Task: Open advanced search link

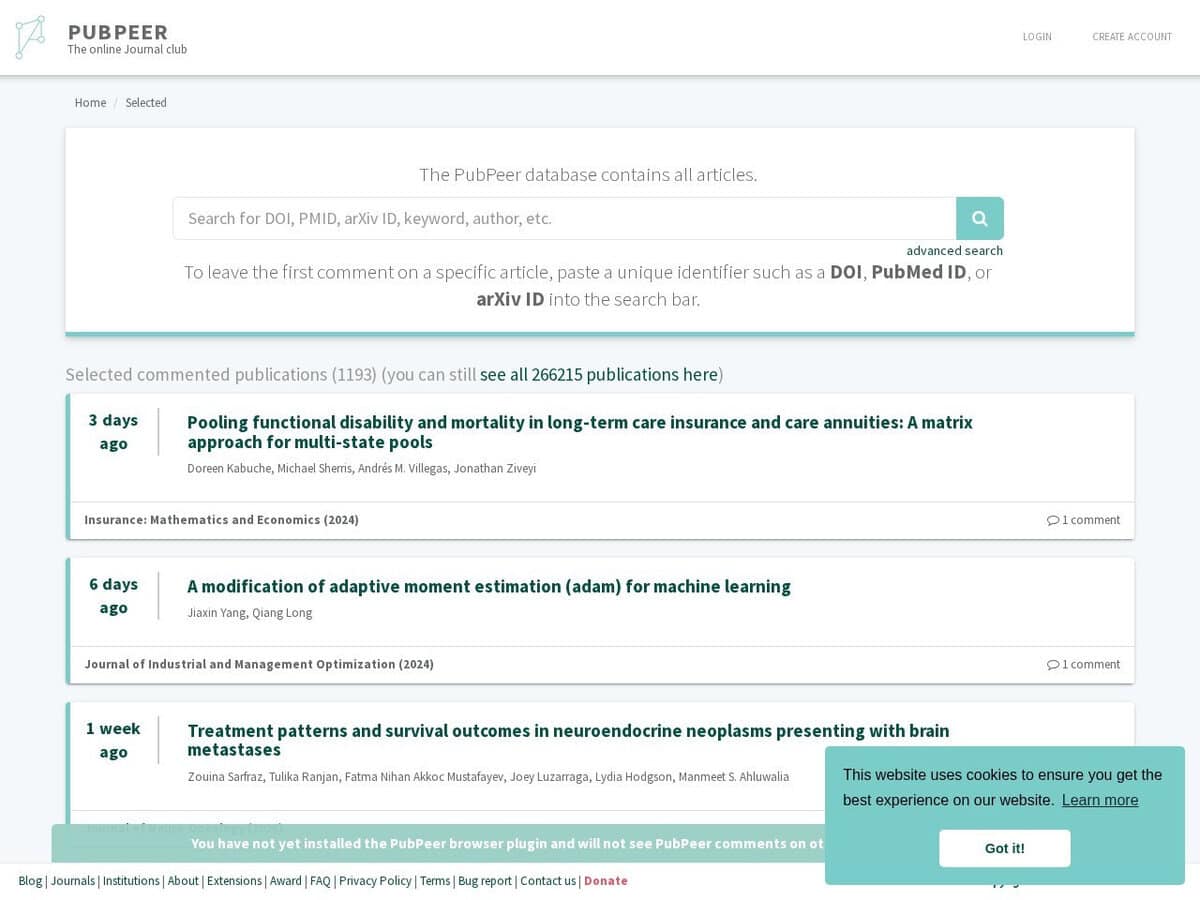Action: tap(954, 251)
